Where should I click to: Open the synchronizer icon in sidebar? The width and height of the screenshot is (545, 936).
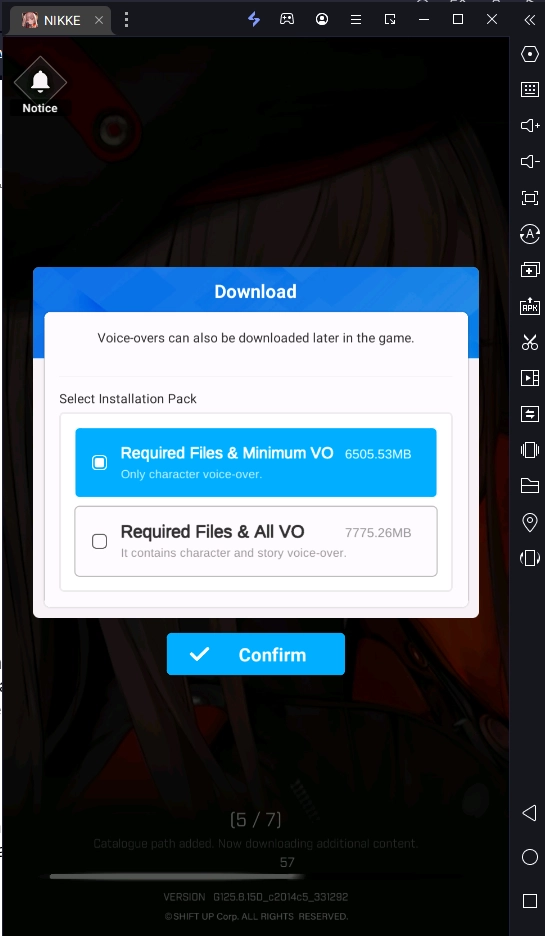[529, 414]
